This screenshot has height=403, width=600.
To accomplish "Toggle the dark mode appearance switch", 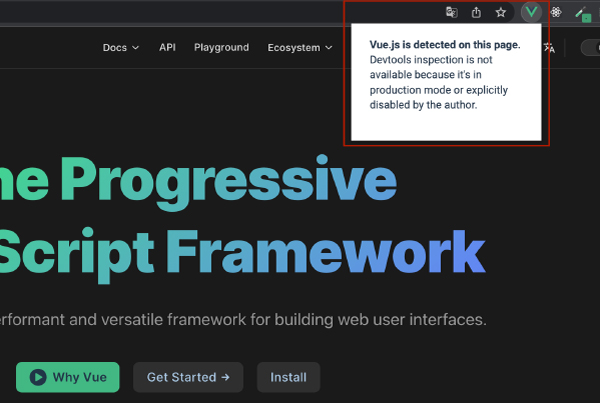I will pyautogui.click(x=590, y=48).
